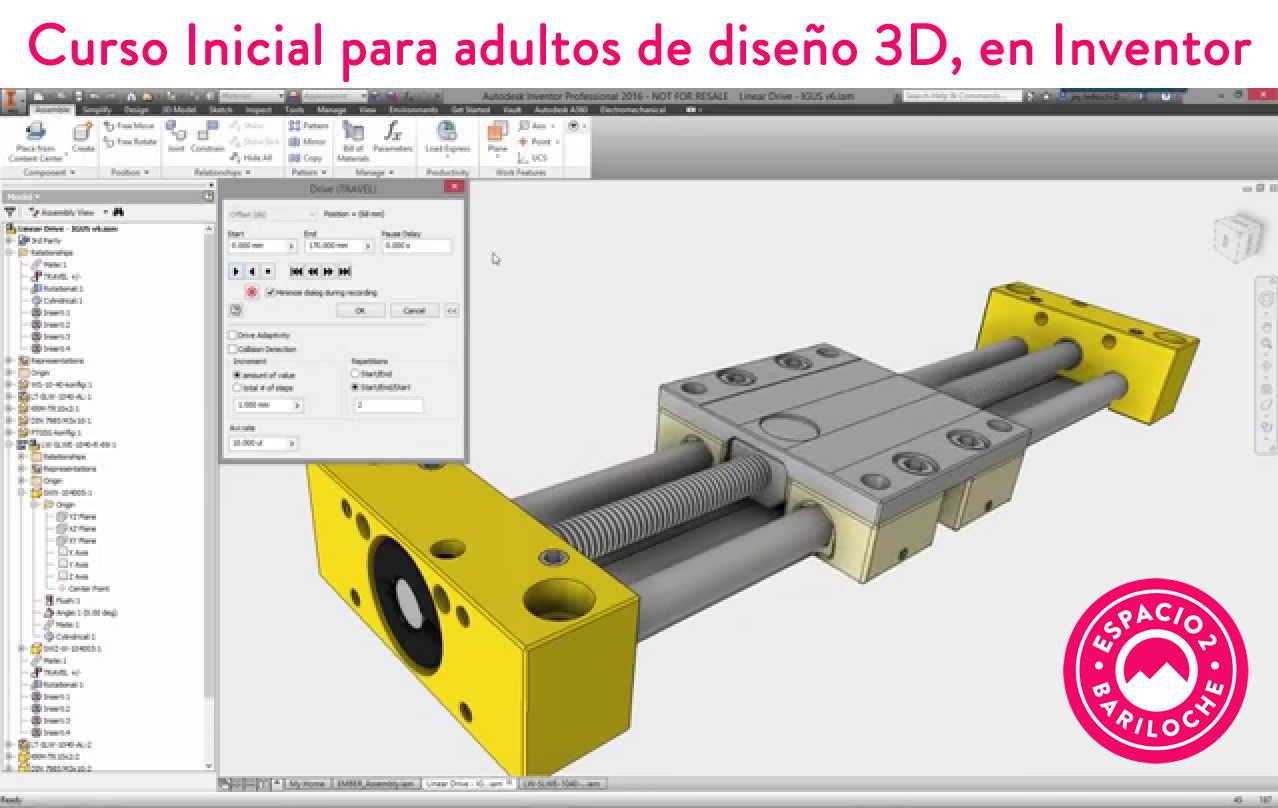Viewport: 1278px width, 808px height.
Task: Click the UCS work feature
Action: click(x=532, y=158)
